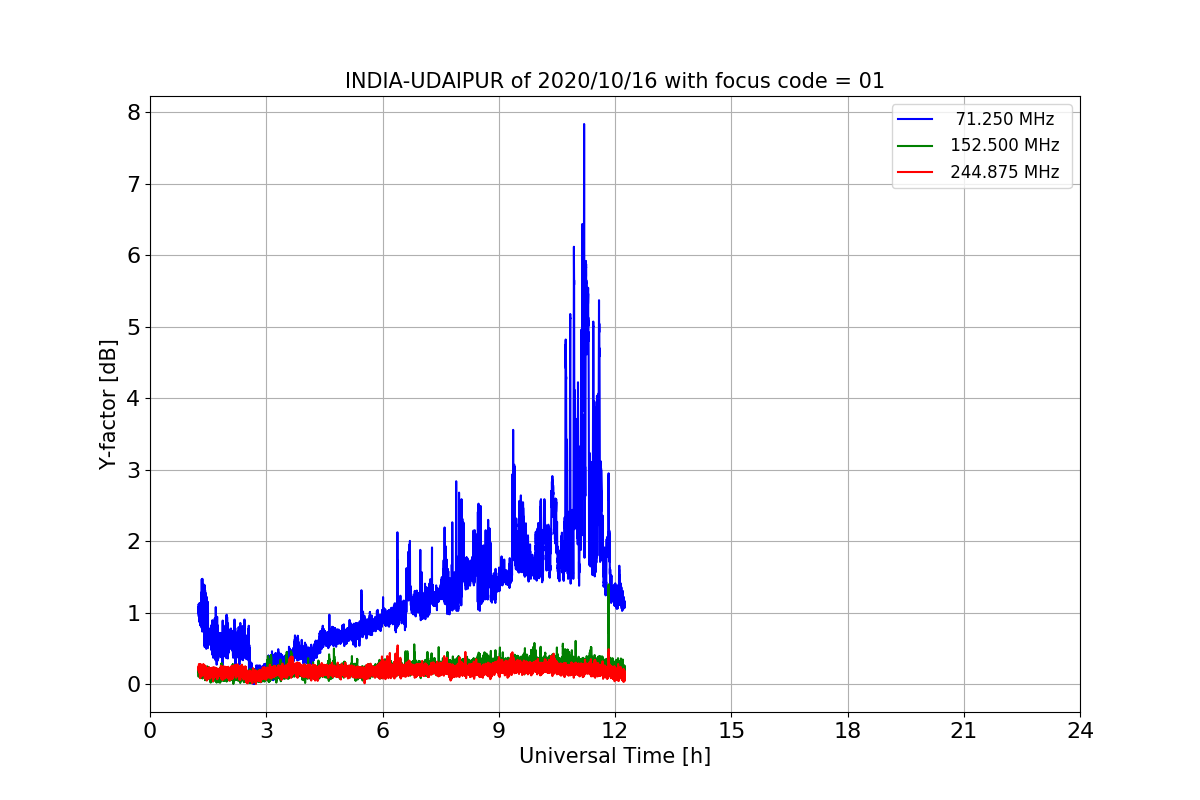
Task: Click x-axis tick label 18
Action: pyautogui.click(x=848, y=731)
